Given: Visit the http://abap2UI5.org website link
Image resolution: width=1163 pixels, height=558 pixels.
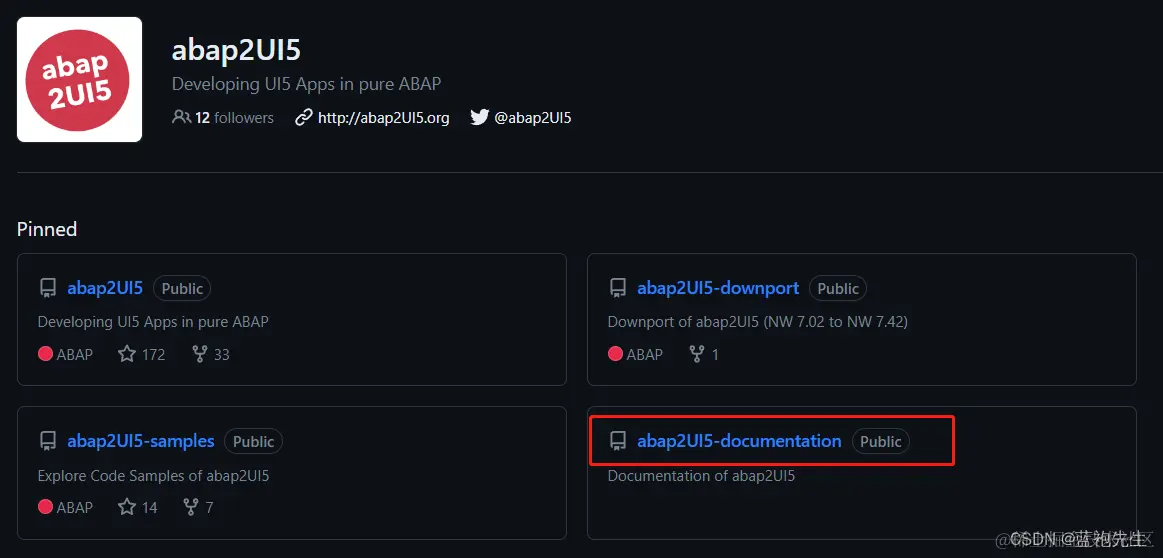Looking at the screenshot, I should [383, 117].
